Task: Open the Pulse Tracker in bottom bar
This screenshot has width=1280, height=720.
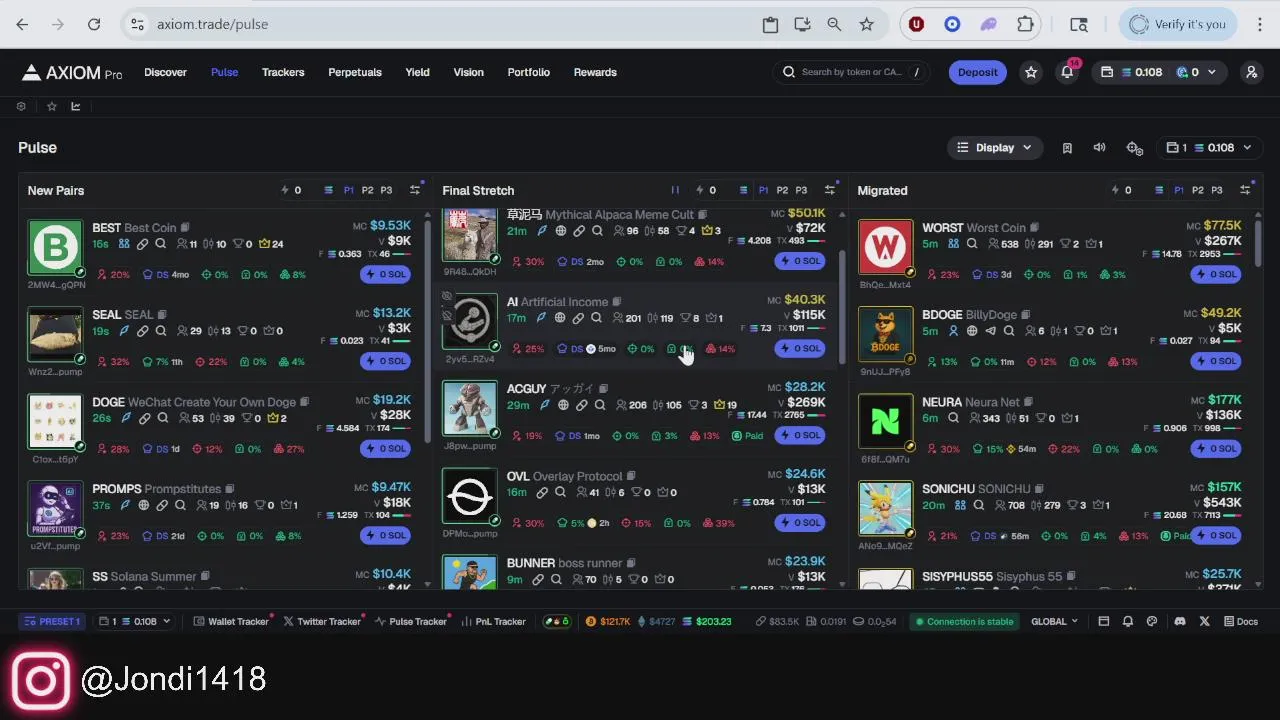Action: 411,621
